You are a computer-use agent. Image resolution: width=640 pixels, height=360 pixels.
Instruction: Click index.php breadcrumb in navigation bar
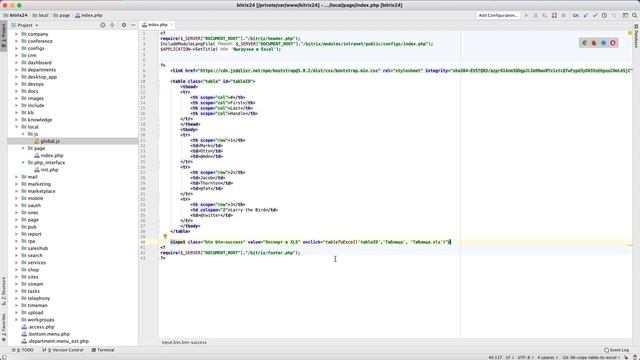89,15
